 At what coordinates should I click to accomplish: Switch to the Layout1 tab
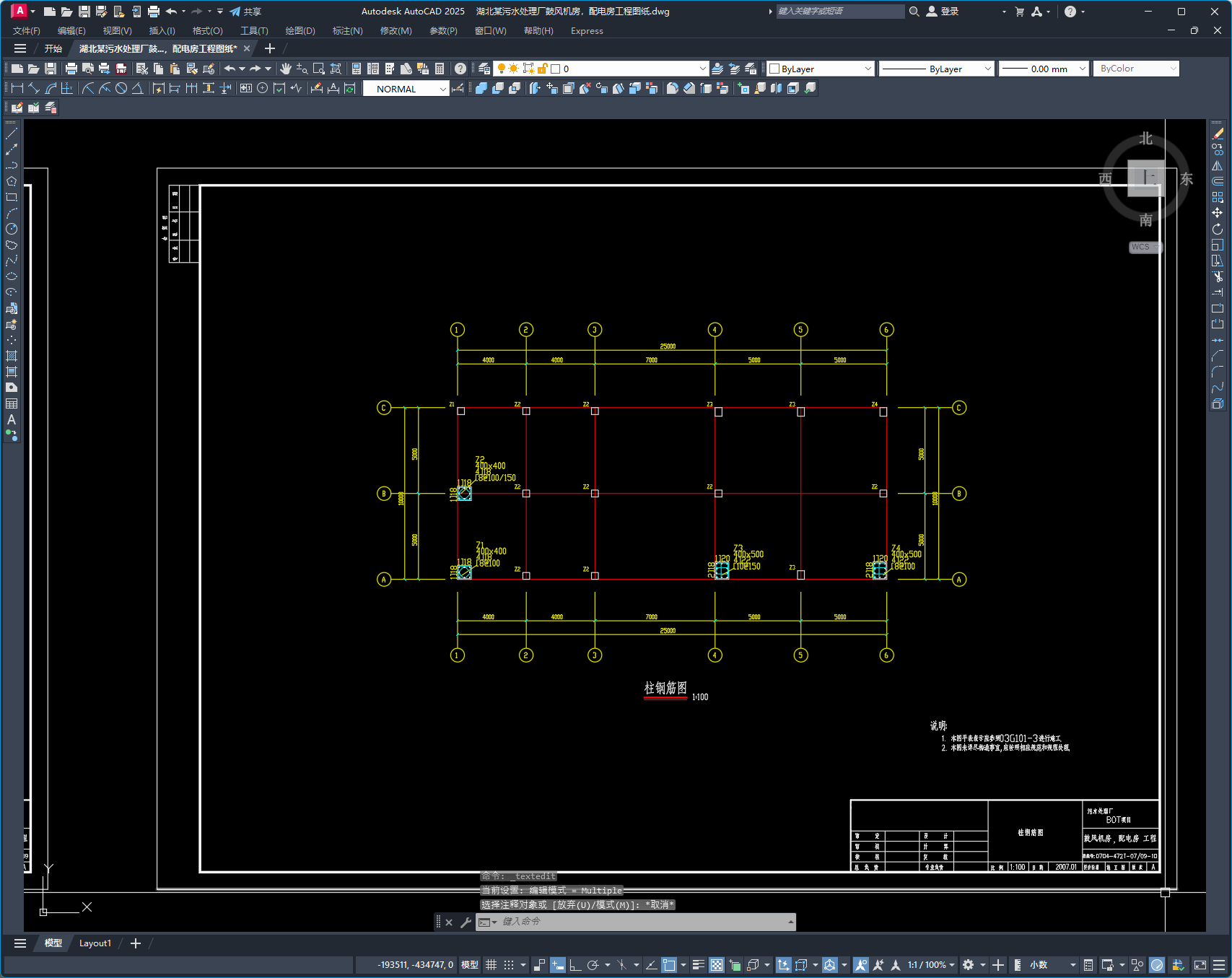(x=95, y=943)
